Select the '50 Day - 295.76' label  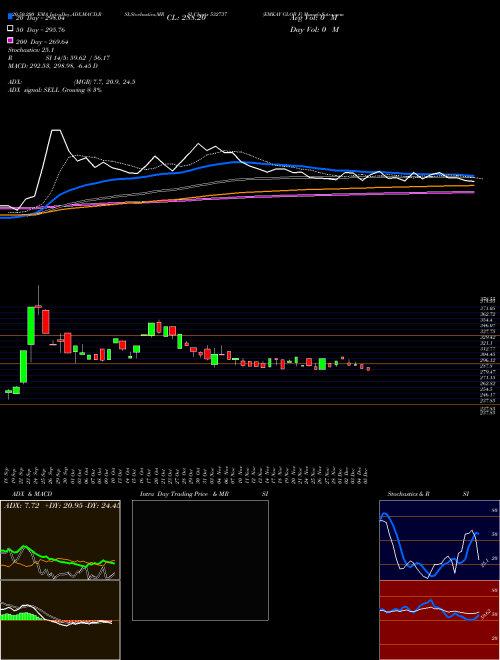point(41,30)
